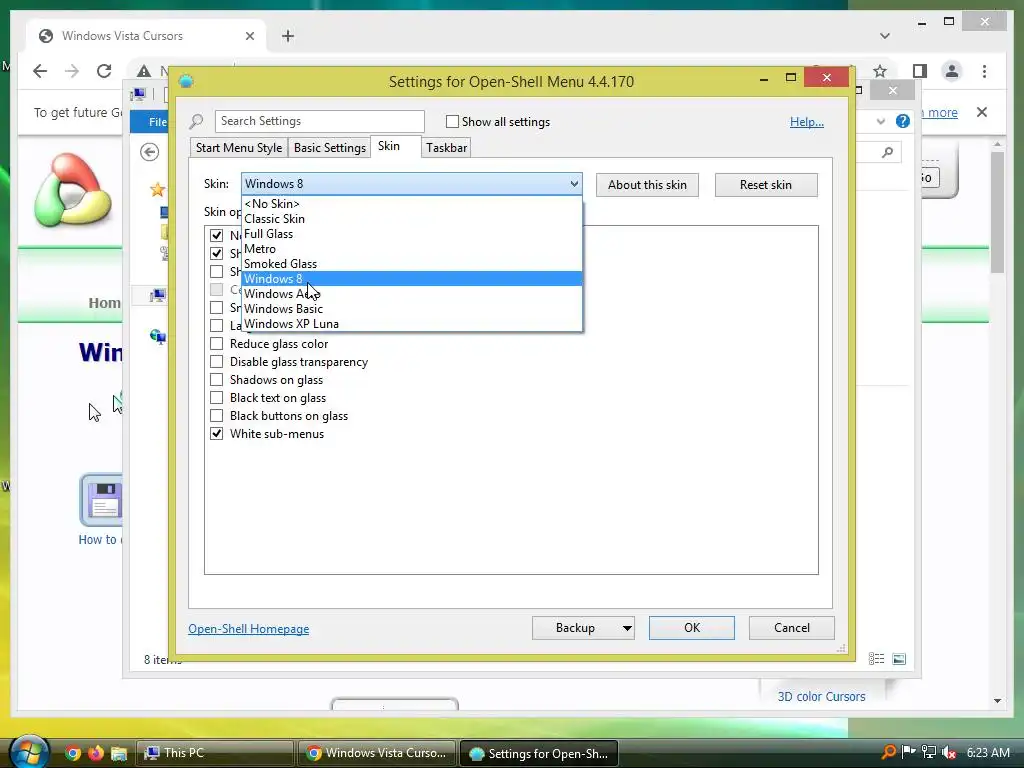Switch Explorer to large icons view
The height and width of the screenshot is (768, 1024).
[x=899, y=659]
